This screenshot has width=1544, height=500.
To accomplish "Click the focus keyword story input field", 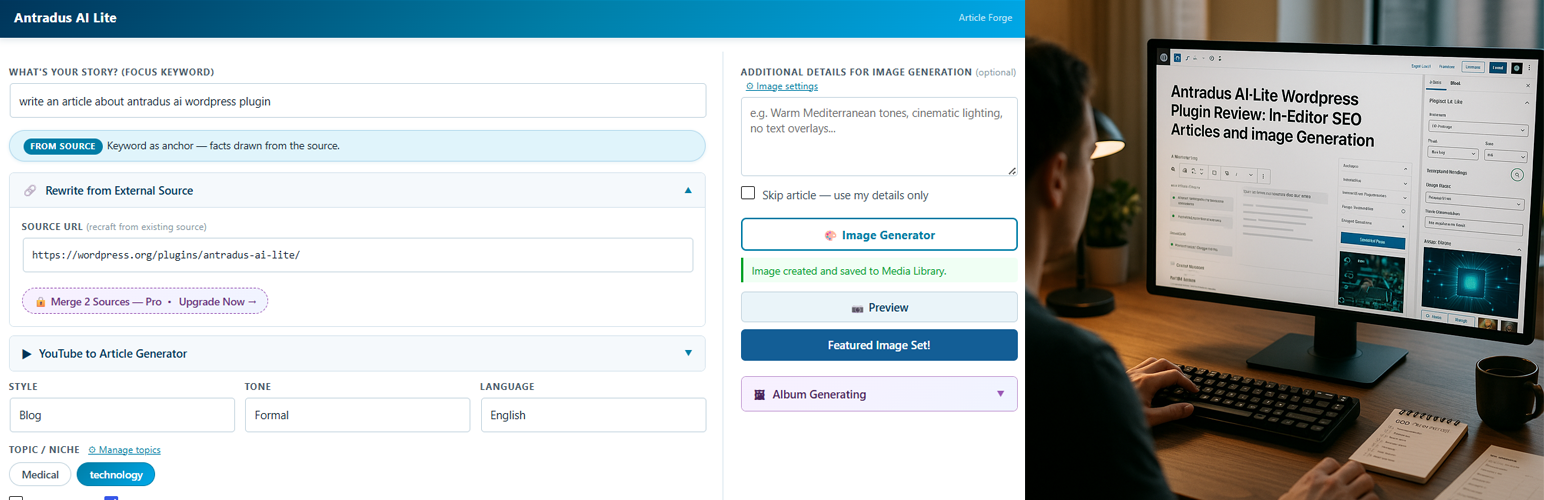I will pyautogui.click(x=357, y=101).
